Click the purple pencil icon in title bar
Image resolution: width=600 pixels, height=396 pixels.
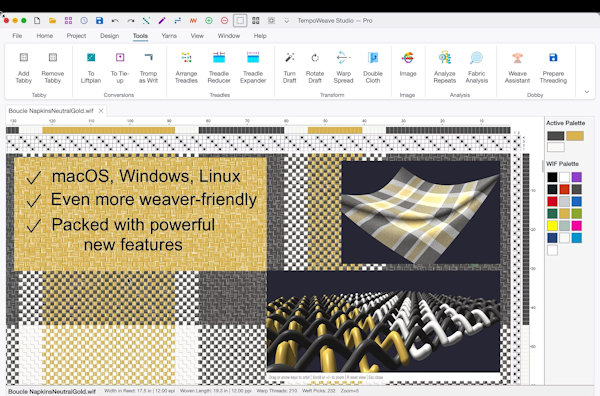point(162,21)
